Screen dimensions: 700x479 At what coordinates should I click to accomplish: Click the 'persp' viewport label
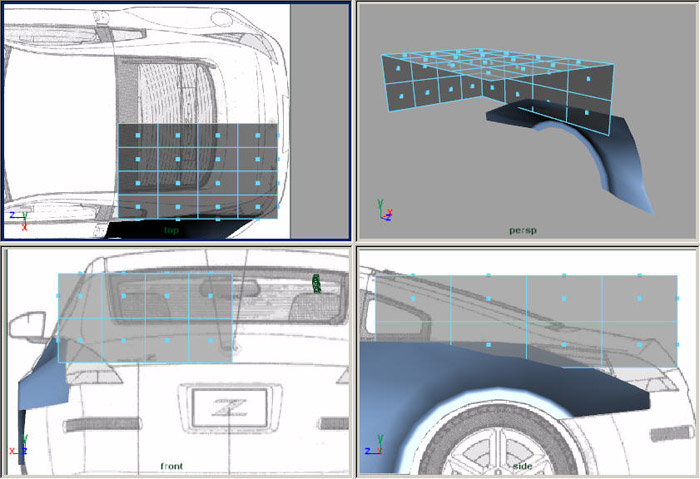(522, 230)
